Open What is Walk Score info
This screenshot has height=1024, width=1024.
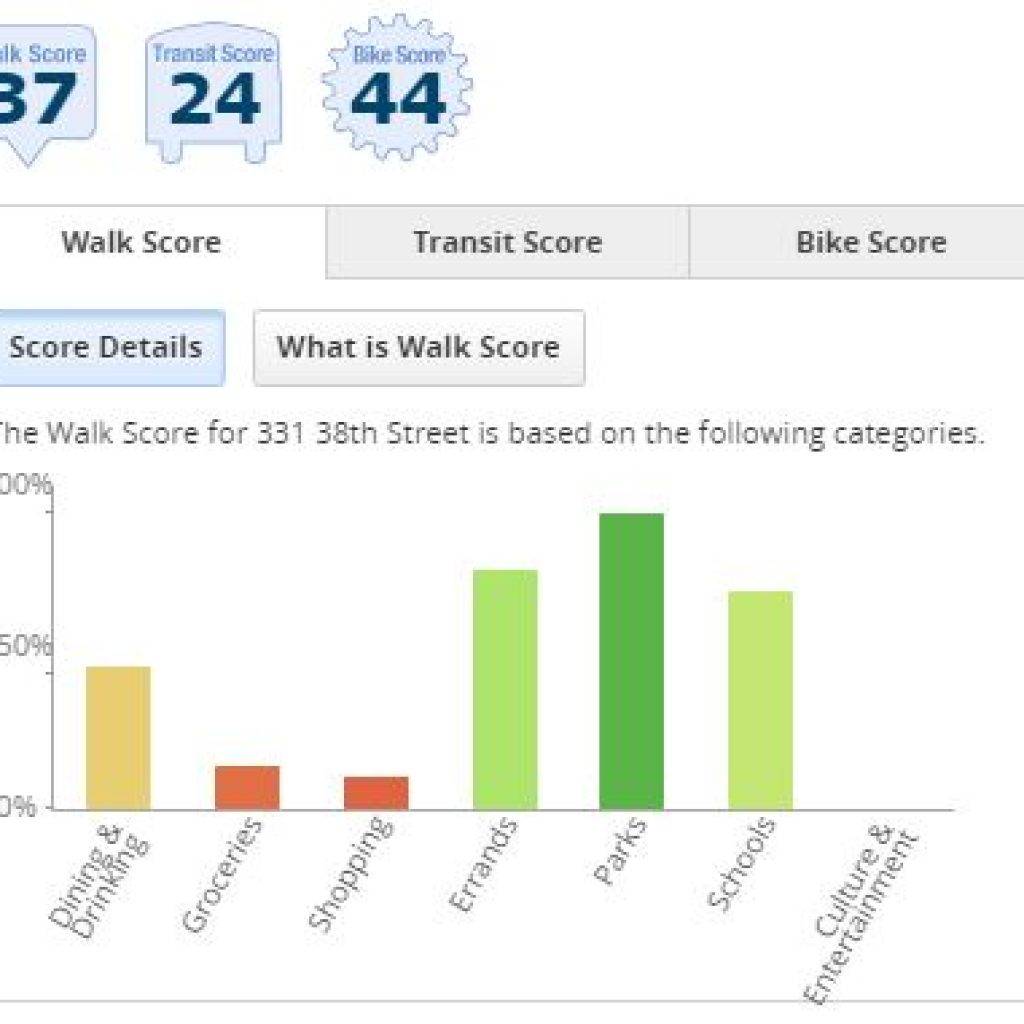(x=419, y=347)
